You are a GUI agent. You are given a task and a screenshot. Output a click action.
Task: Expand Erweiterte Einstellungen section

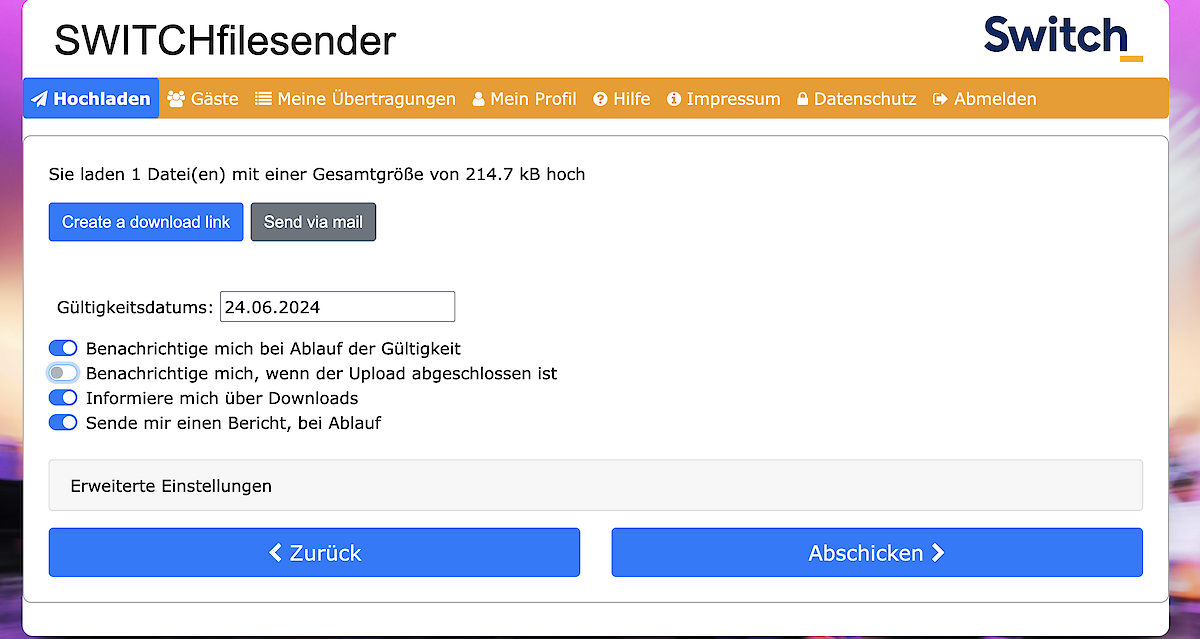[x=595, y=486]
